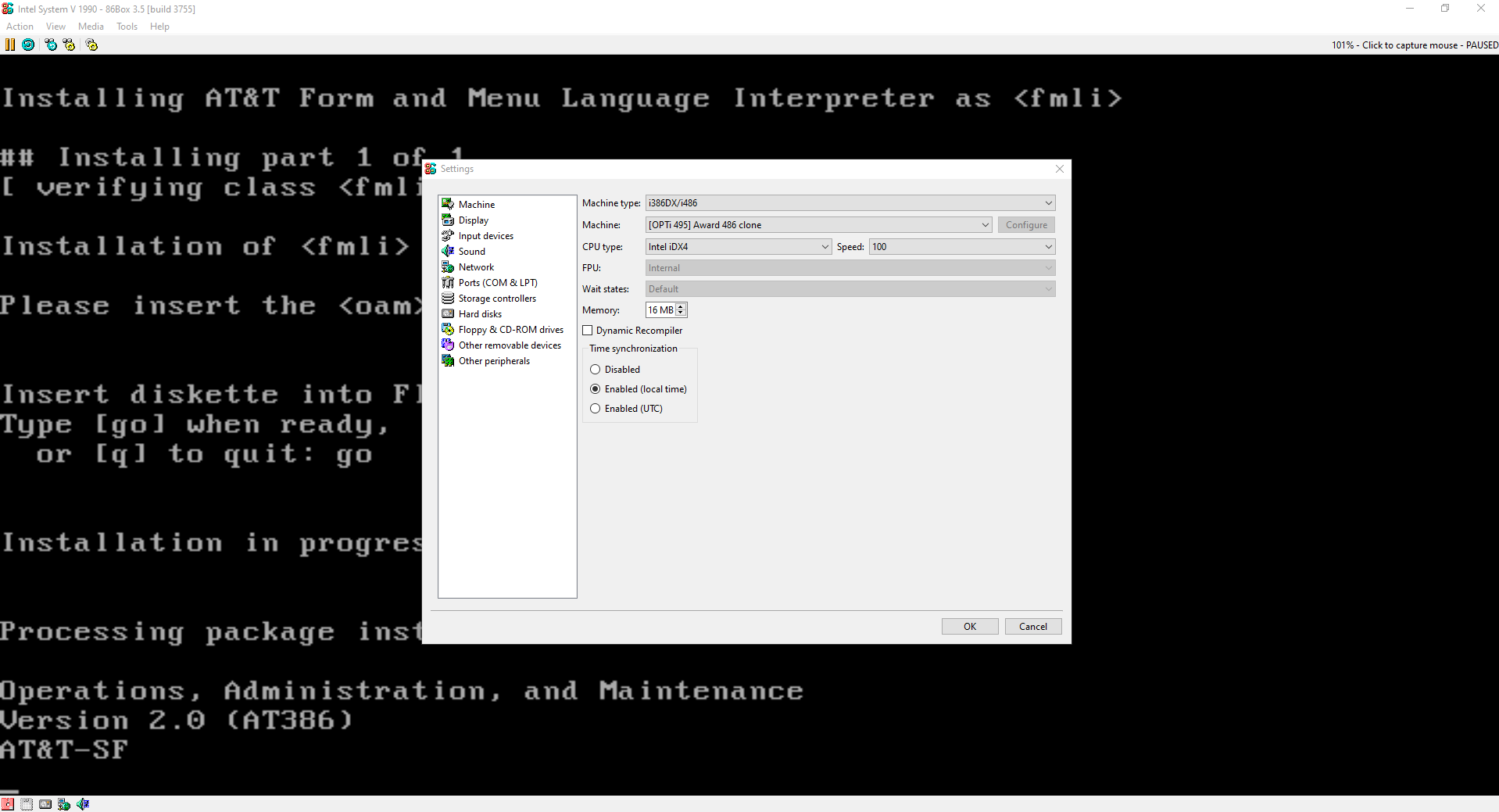Viewport: 1499px width, 812px height.
Task: Click the Hard Reset toolbar icon
Action: click(x=28, y=45)
